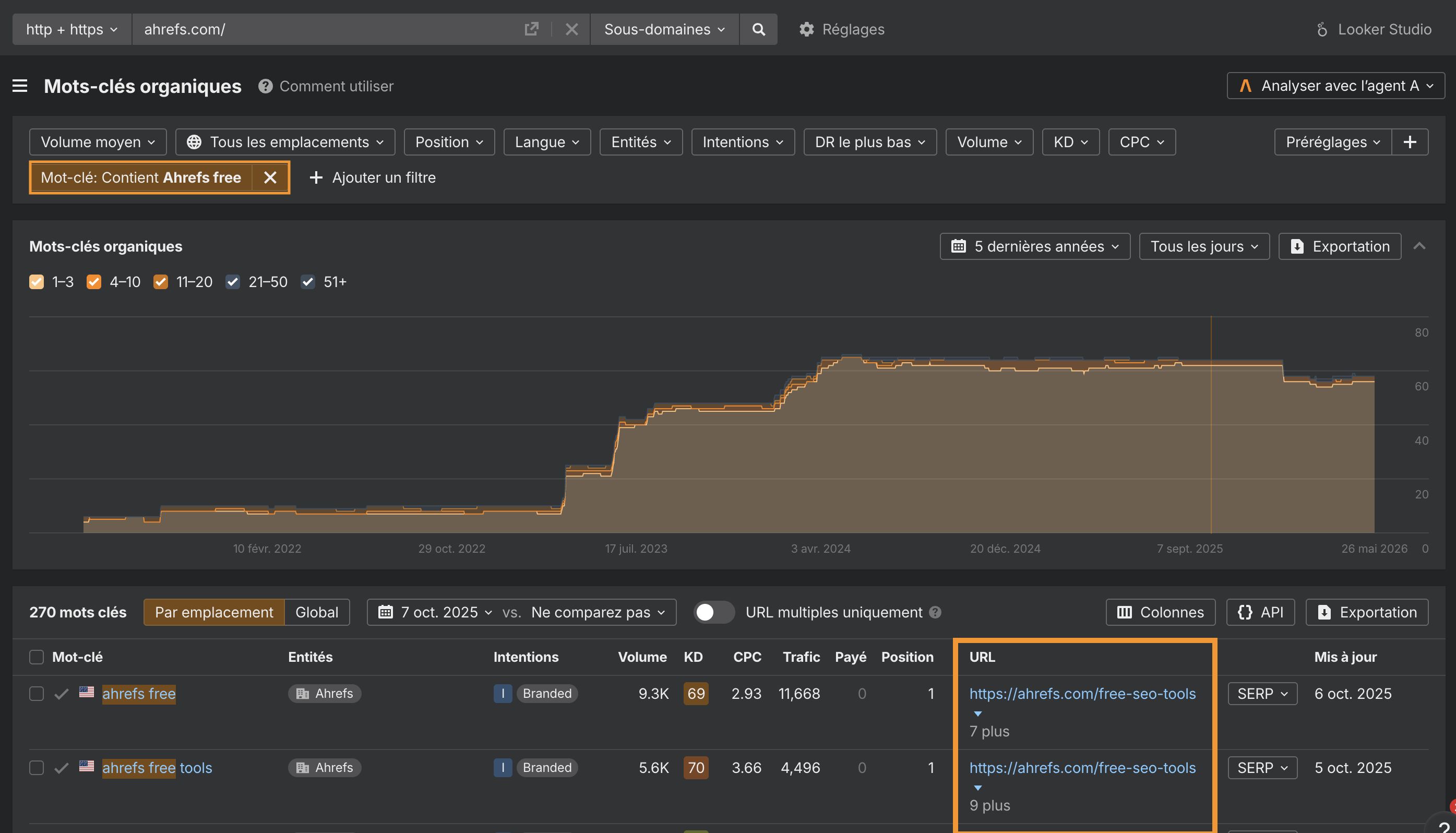
Task: Open Position filter
Action: coord(449,142)
